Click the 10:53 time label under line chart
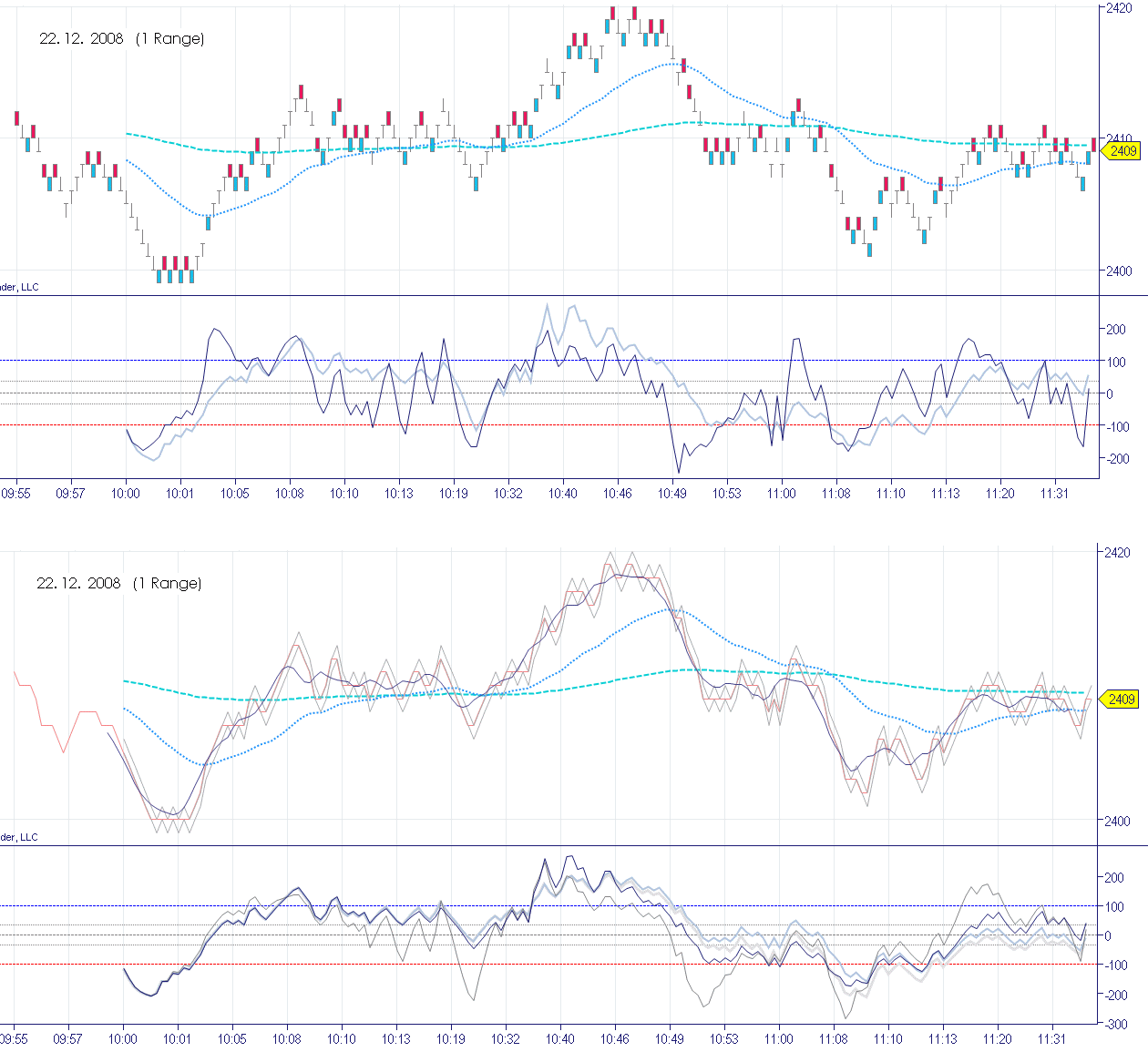Viewport: 1148px width, 1052px height. [723, 1039]
